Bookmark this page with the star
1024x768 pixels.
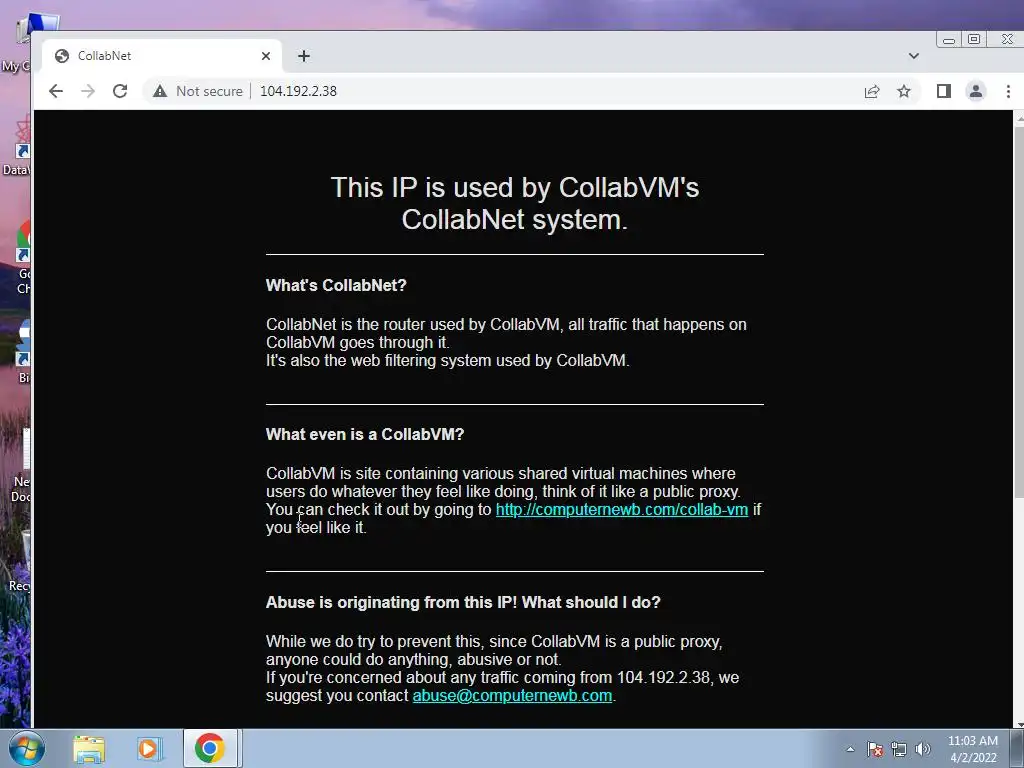[x=904, y=91]
